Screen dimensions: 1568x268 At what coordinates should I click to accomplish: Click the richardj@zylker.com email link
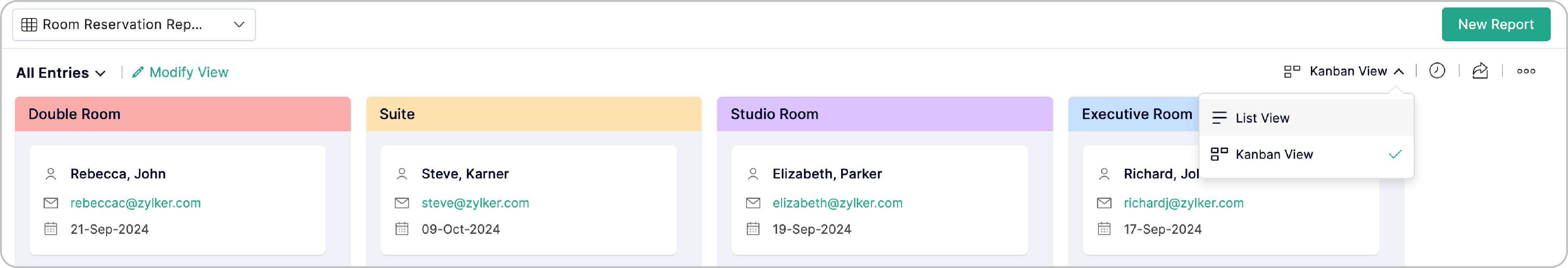pyautogui.click(x=1183, y=203)
